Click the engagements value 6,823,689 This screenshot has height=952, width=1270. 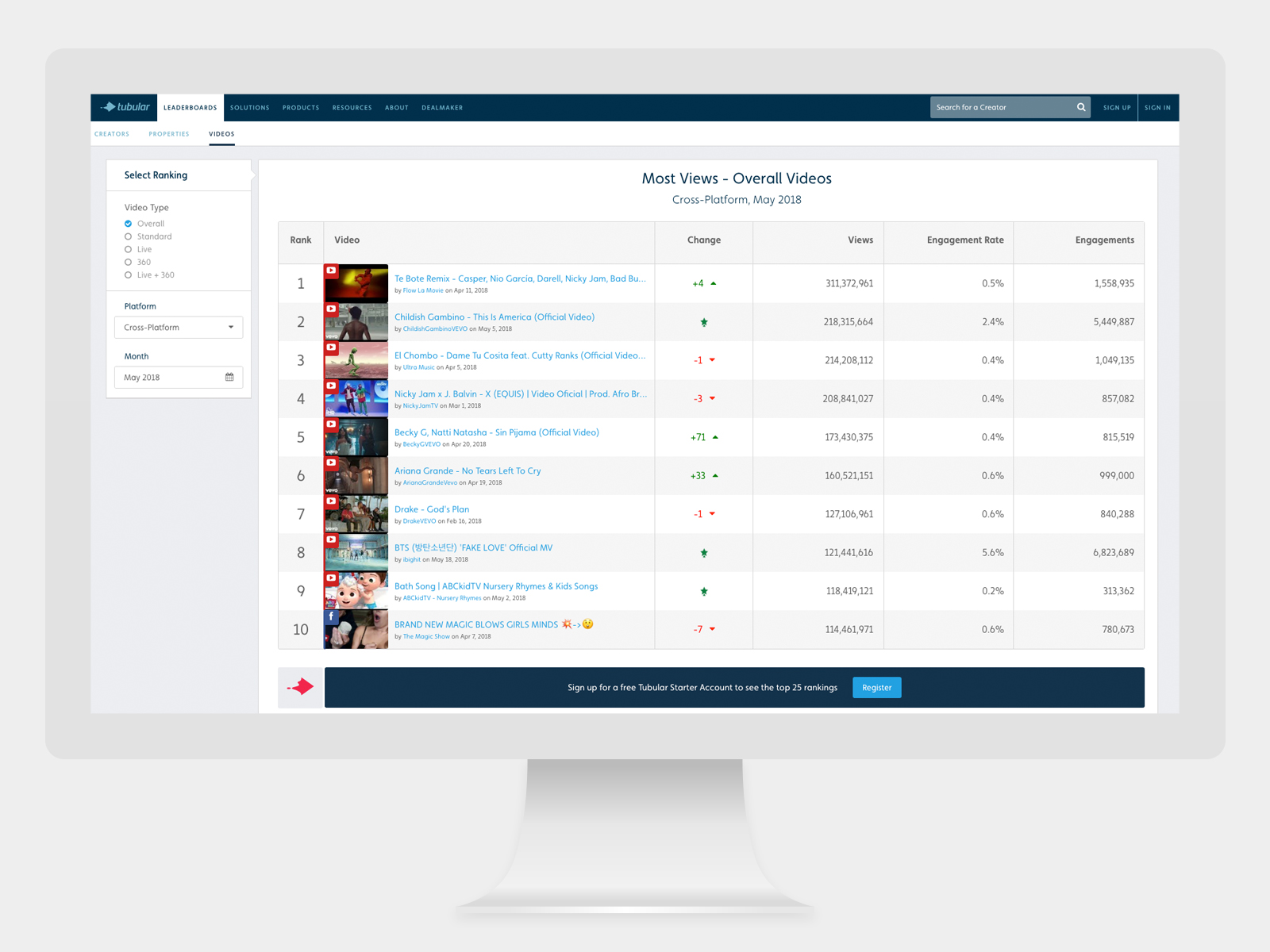[1114, 553]
